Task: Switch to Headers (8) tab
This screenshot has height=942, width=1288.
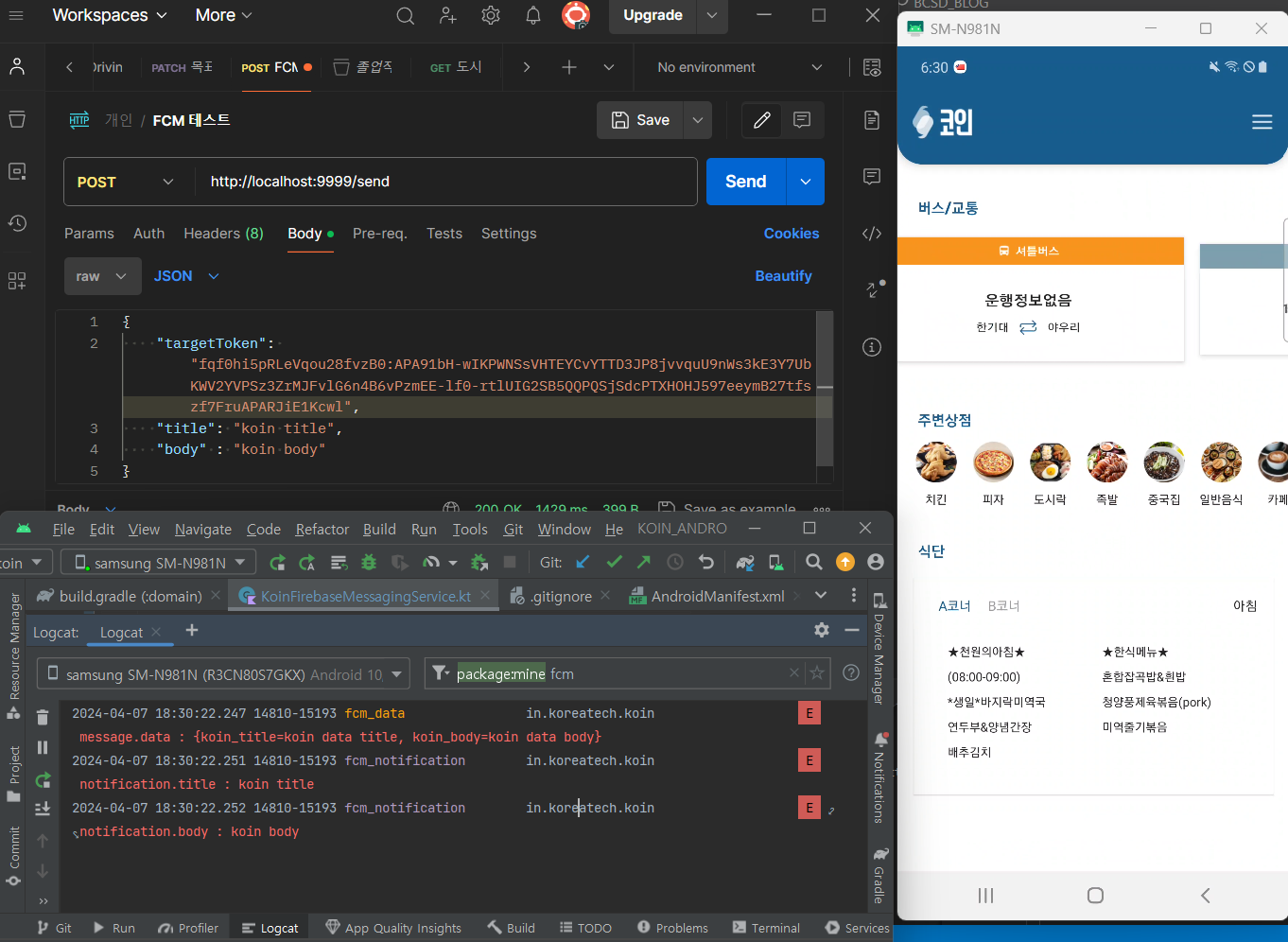Action: point(223,234)
